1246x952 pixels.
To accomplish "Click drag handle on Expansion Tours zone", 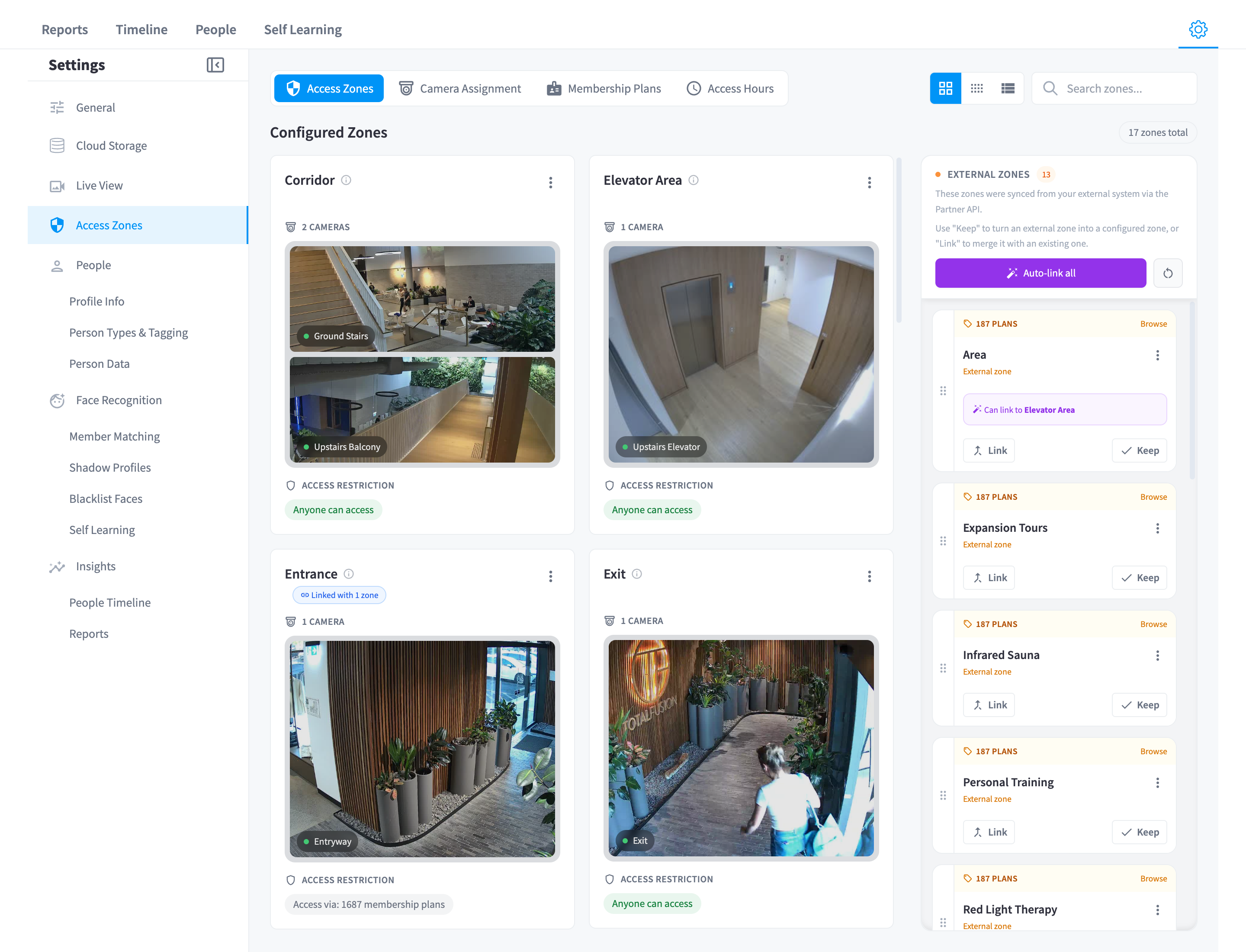I will 943,541.
